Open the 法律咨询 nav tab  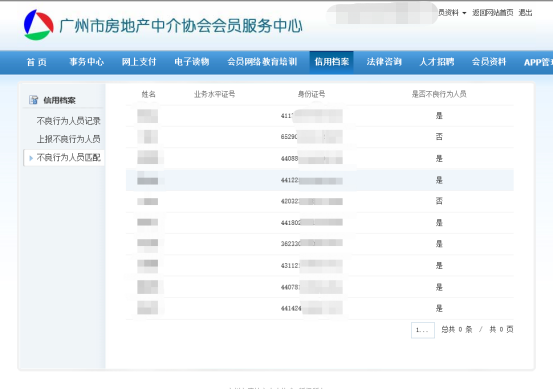pyautogui.click(x=384, y=62)
